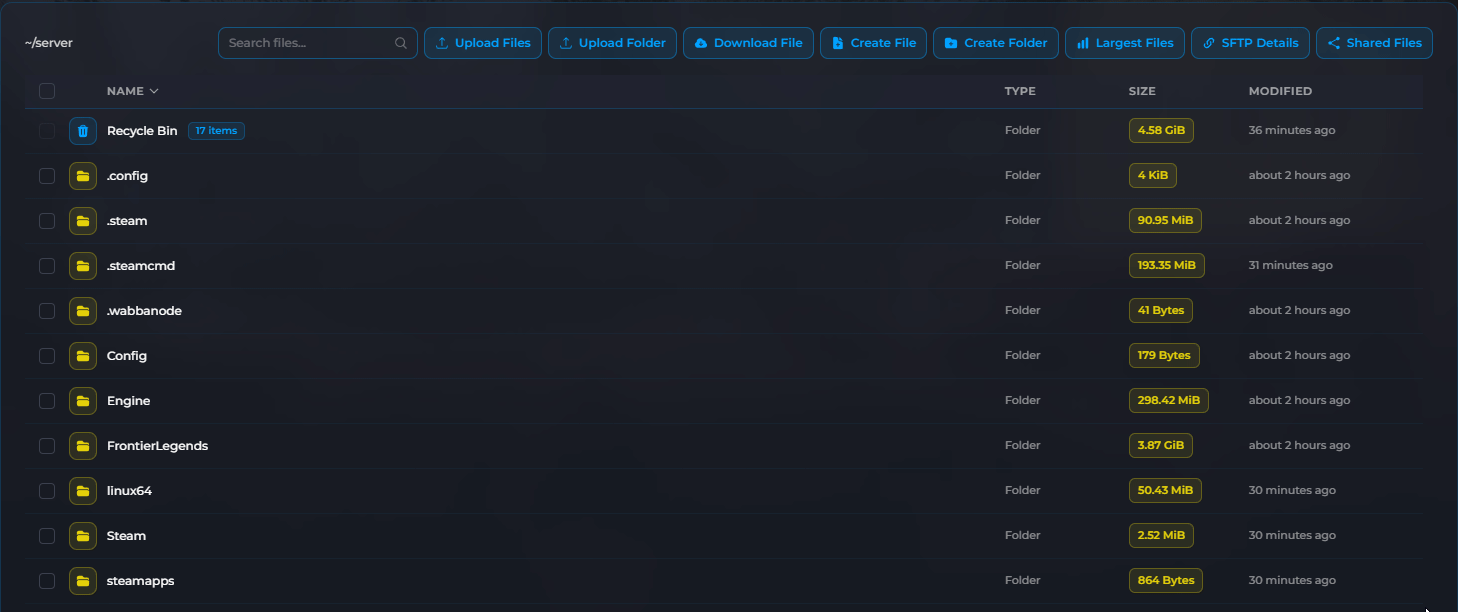
Task: Click the Download File button
Action: [x=748, y=43]
